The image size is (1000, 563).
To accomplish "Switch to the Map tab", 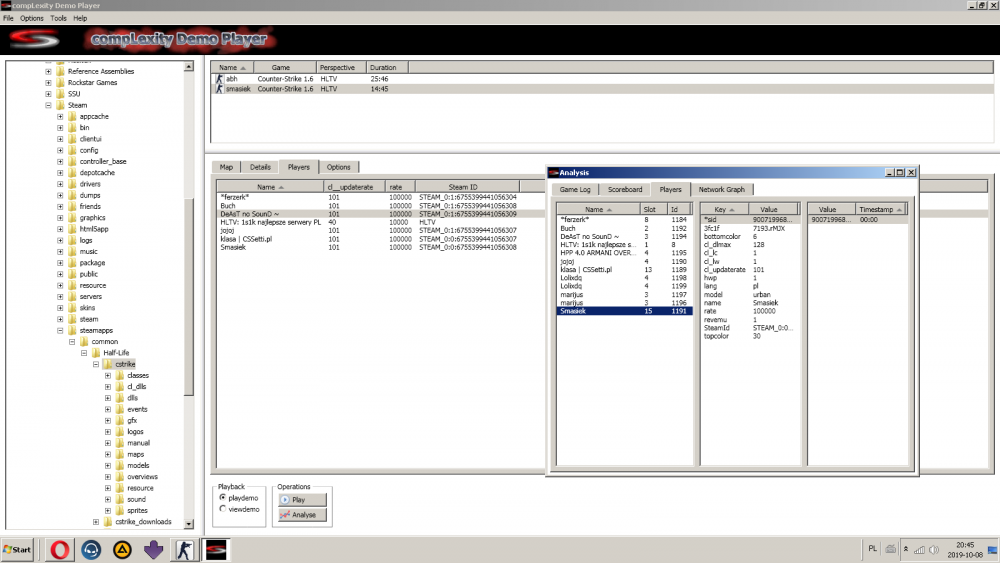I will [x=226, y=167].
